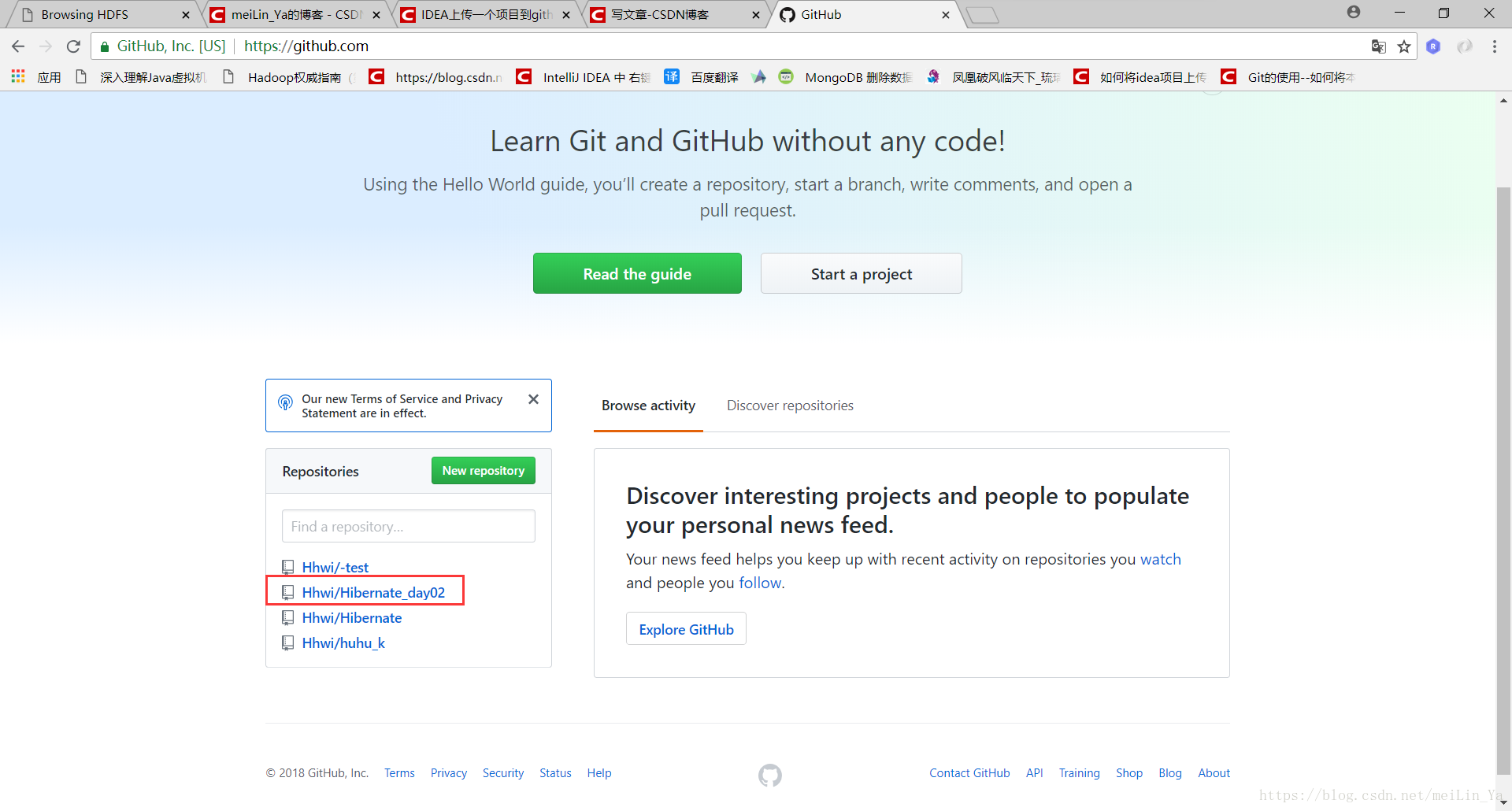Open the API footer link
Image resolution: width=1512 pixels, height=811 pixels.
[1035, 773]
